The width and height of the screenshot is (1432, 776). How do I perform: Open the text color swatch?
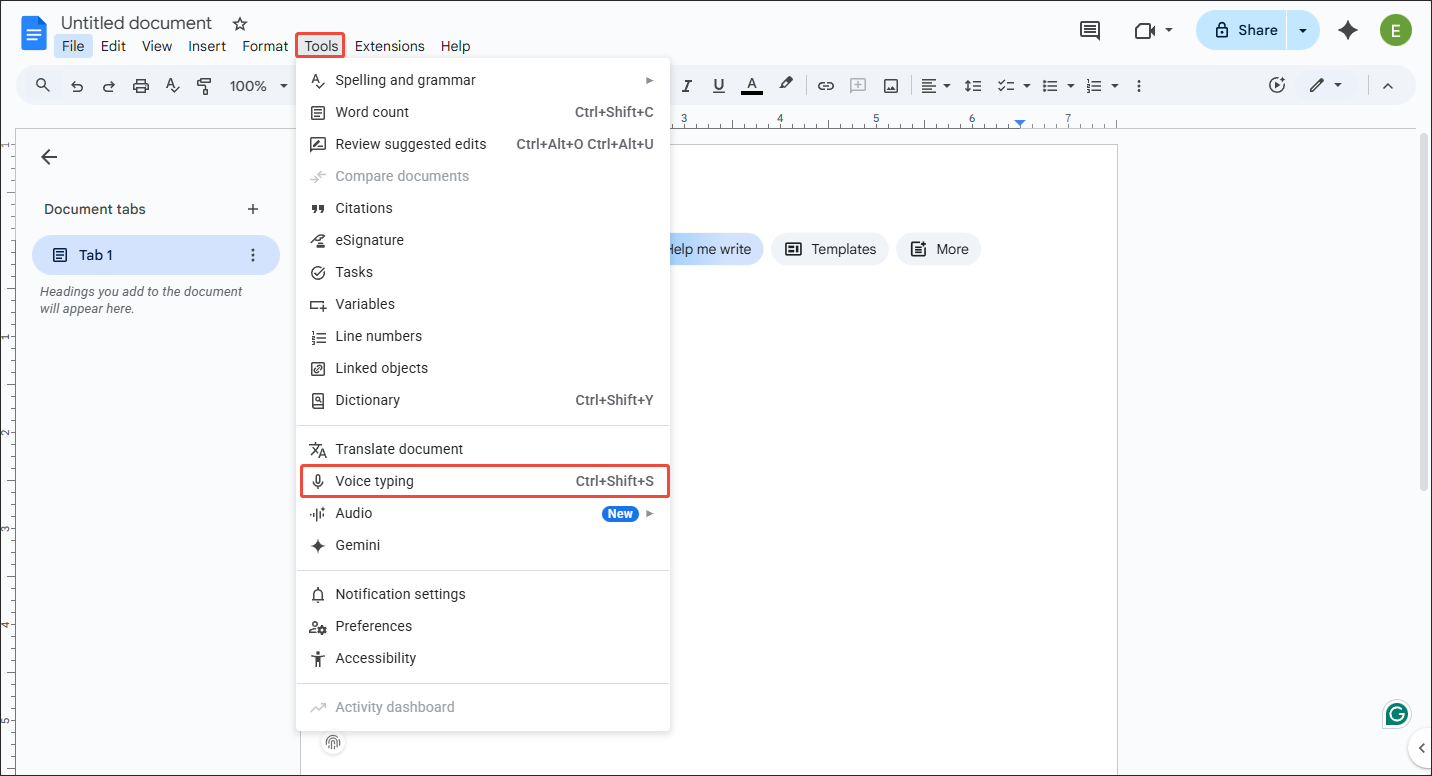[x=751, y=85]
